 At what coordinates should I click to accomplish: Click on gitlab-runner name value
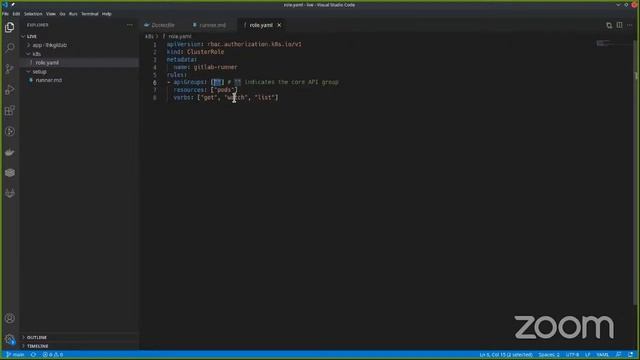tap(215, 67)
